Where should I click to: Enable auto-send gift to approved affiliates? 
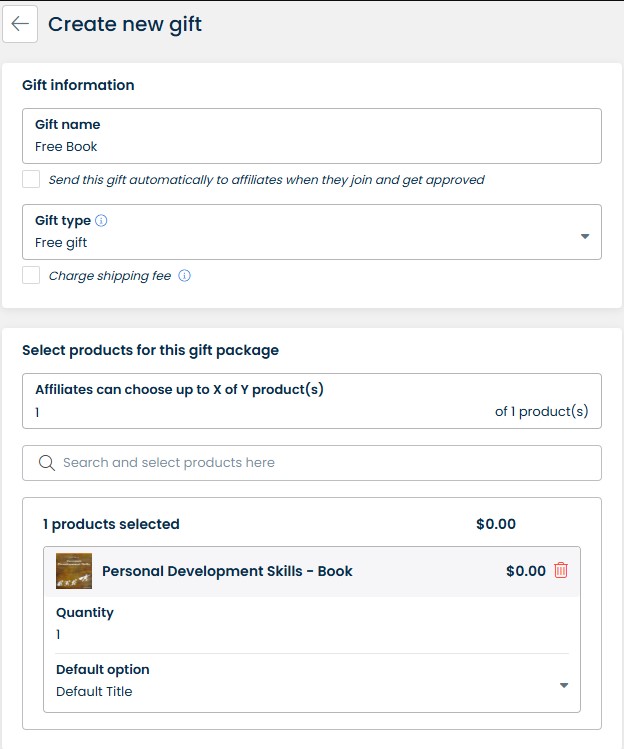32,180
